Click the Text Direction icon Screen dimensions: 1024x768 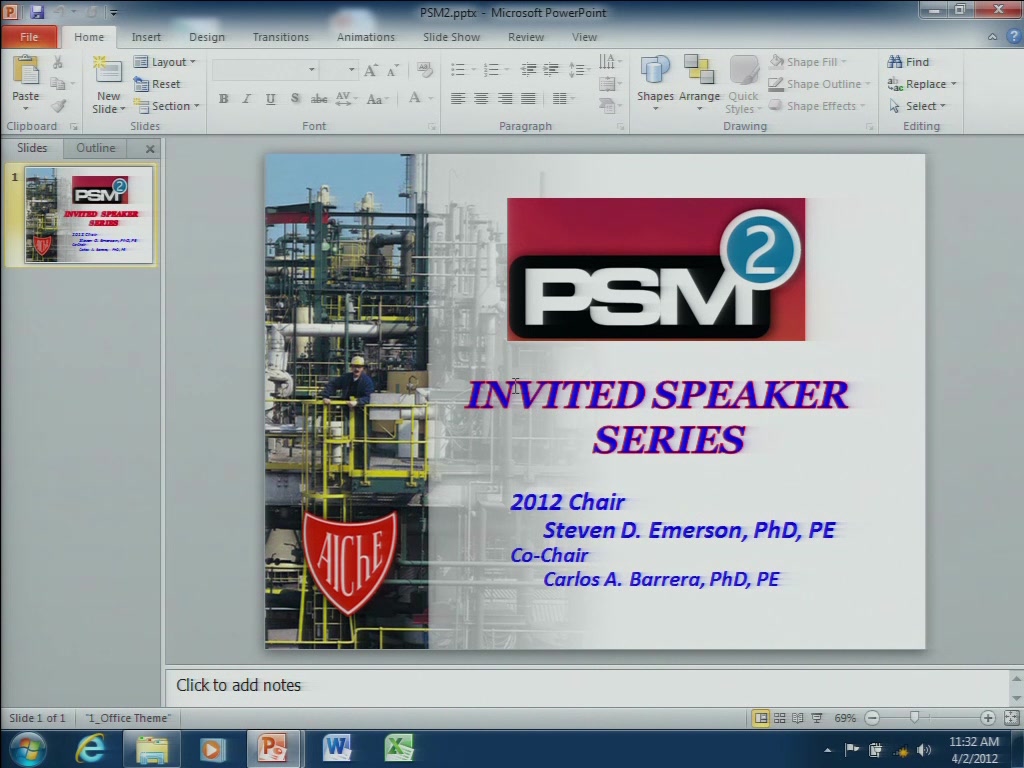pyautogui.click(x=609, y=62)
